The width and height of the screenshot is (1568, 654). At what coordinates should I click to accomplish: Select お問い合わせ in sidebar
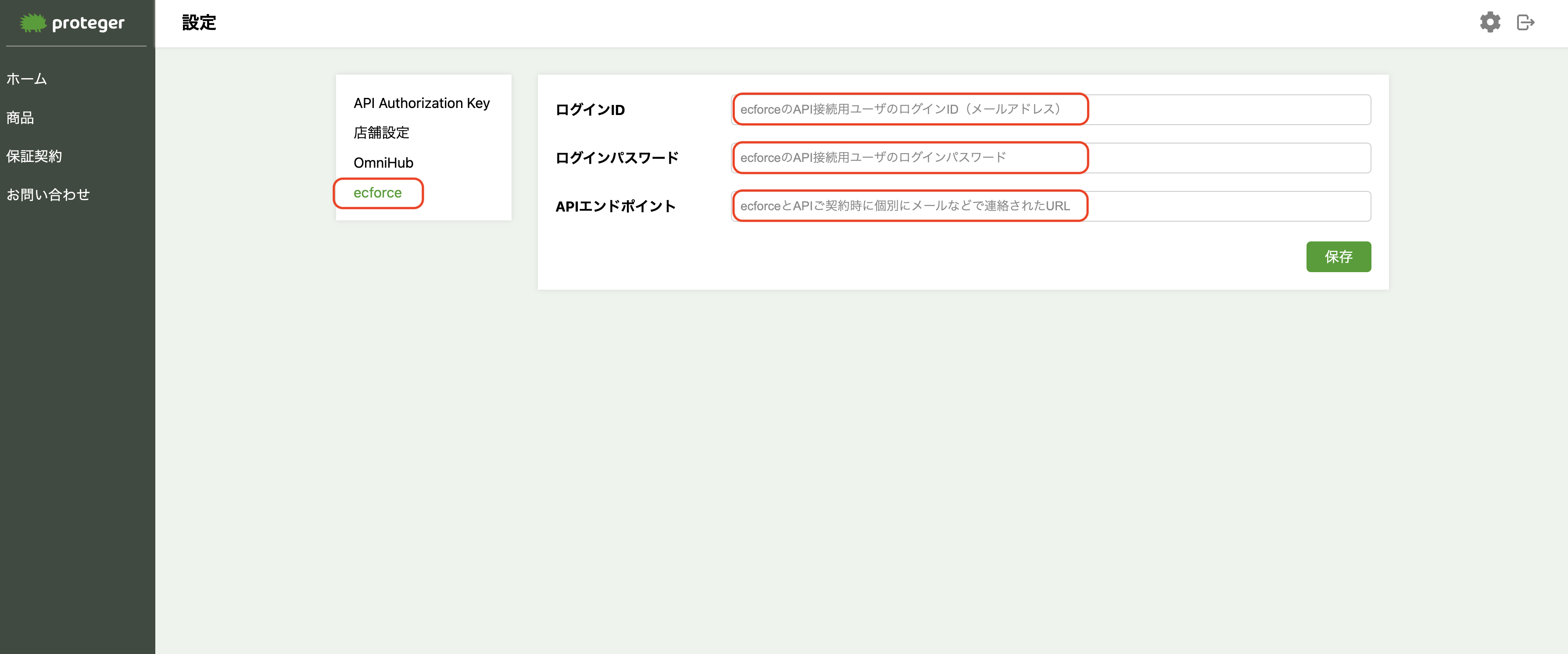48,195
